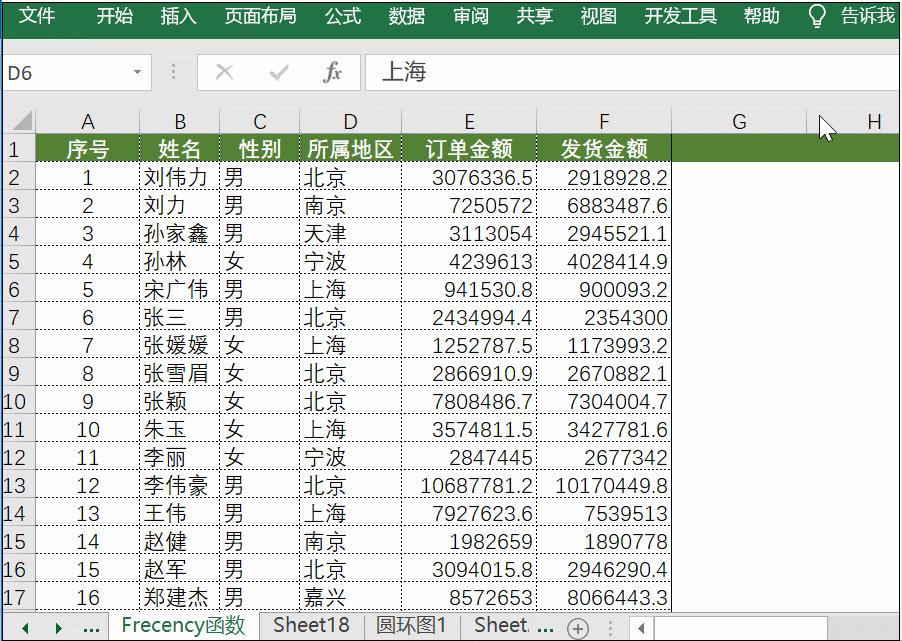The height and width of the screenshot is (641, 902).
Task: Confirm the entry with the checkmark icon
Action: tap(281, 72)
